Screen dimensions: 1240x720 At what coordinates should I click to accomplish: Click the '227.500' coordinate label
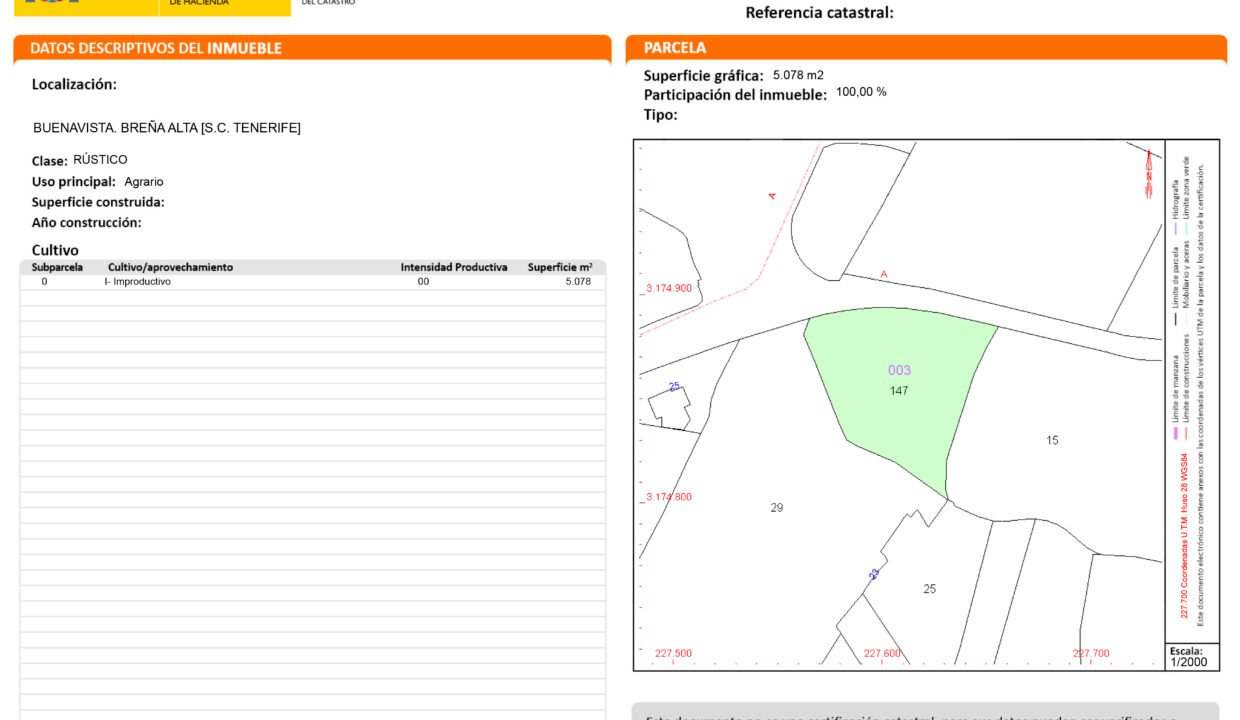tap(673, 654)
